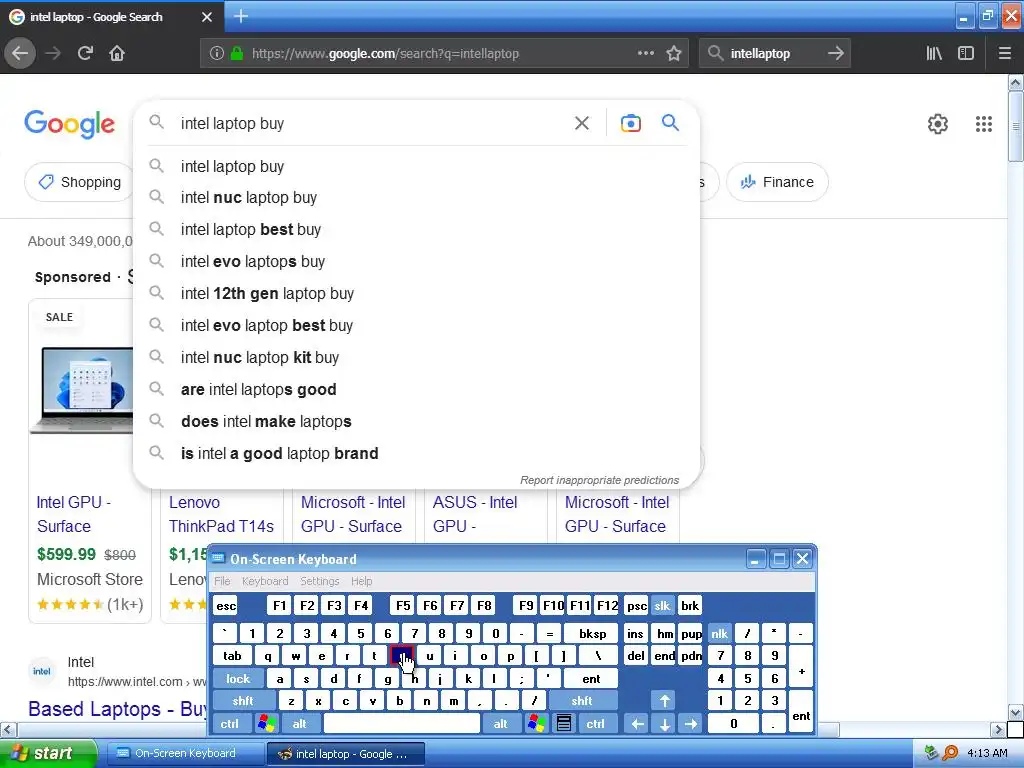This screenshot has height=768, width=1024.
Task: Click the Surface laptop product thumbnail
Action: (82, 391)
